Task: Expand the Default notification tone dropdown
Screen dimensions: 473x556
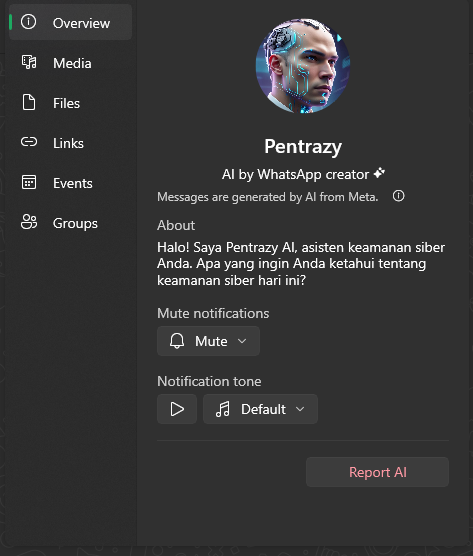Action: [x=260, y=409]
